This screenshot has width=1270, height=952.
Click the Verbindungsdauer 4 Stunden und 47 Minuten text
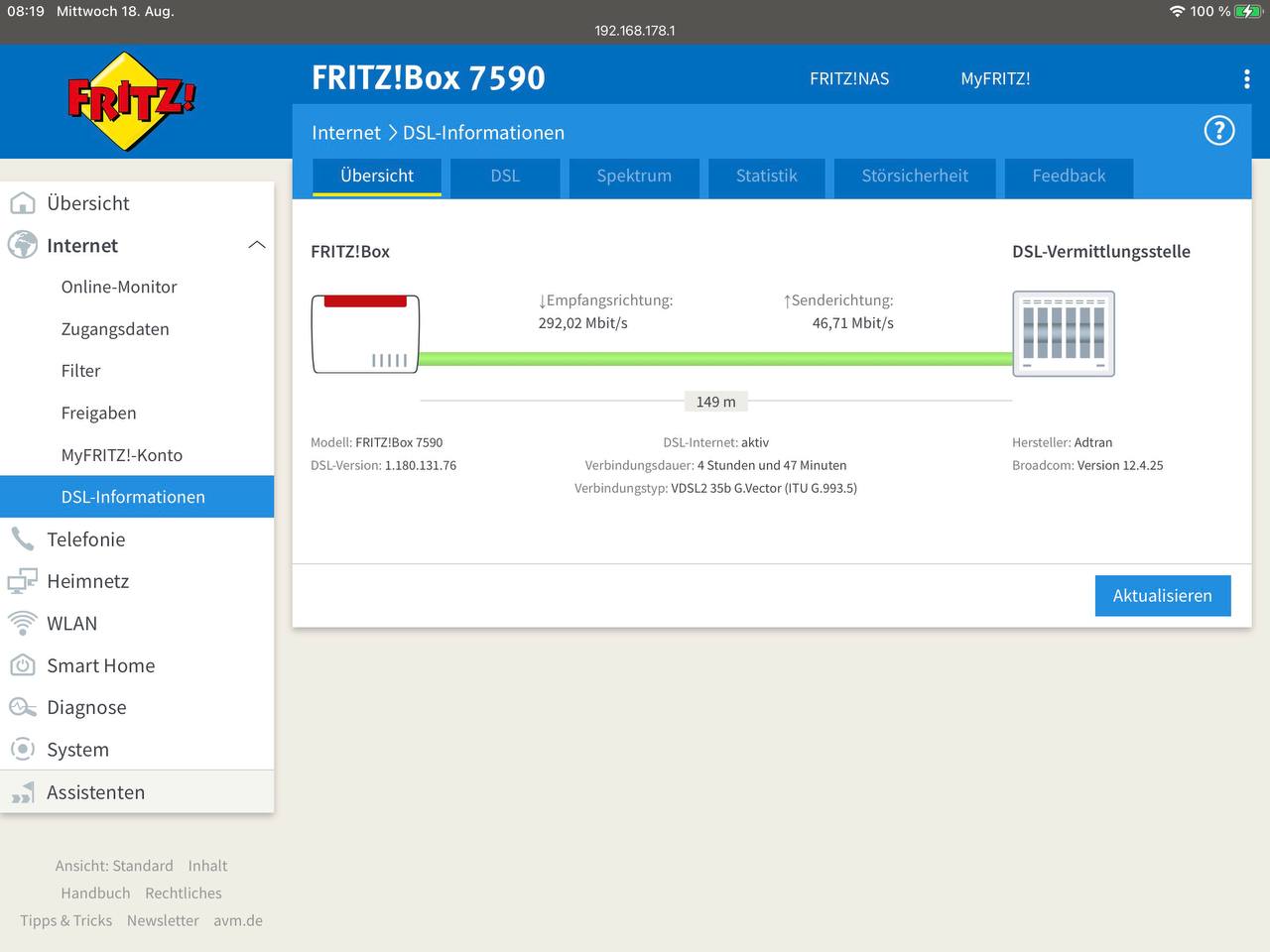pyautogui.click(x=715, y=465)
